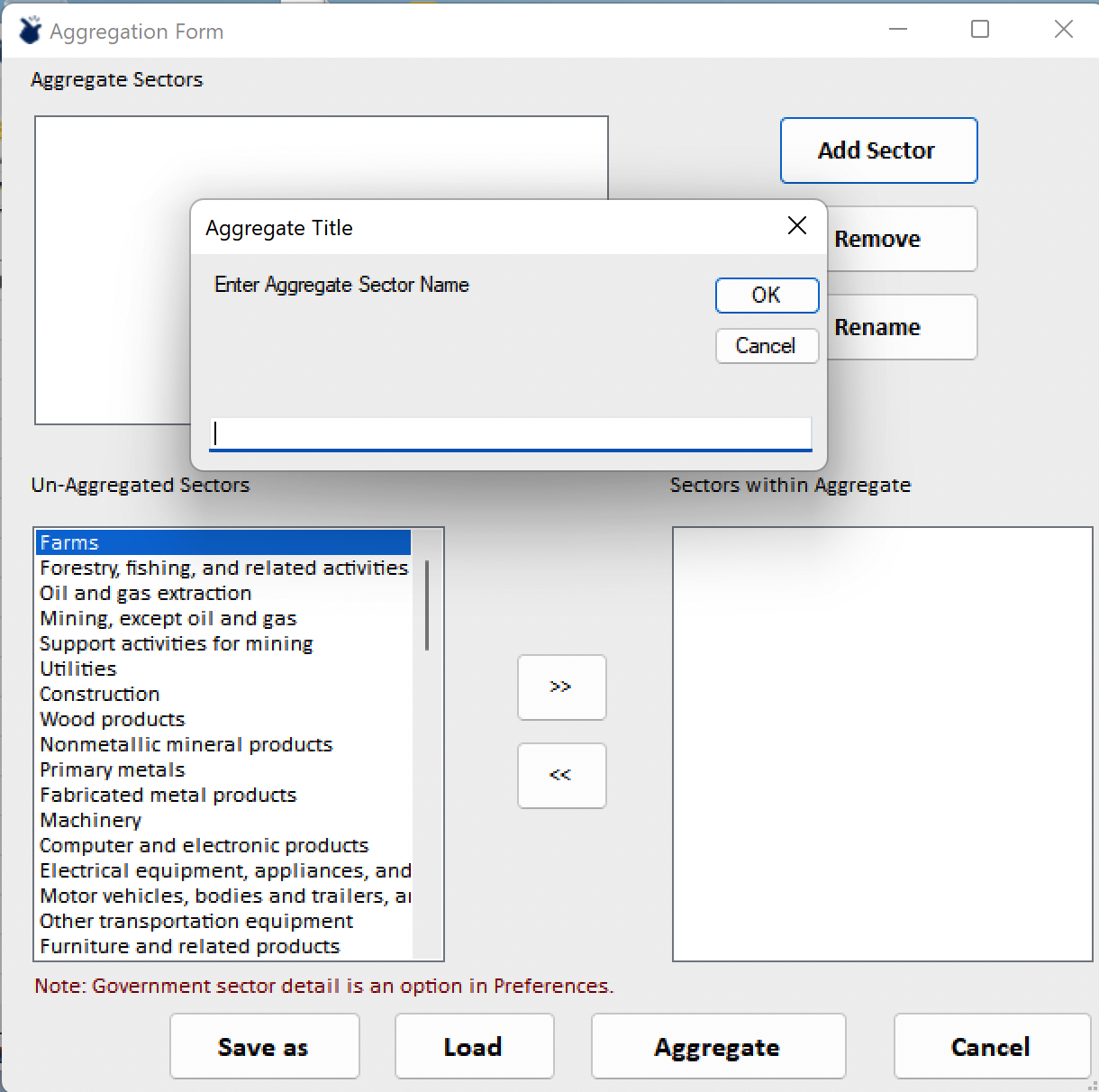The width and height of the screenshot is (1099, 1092).
Task: Move sector back with << button
Action: click(561, 776)
